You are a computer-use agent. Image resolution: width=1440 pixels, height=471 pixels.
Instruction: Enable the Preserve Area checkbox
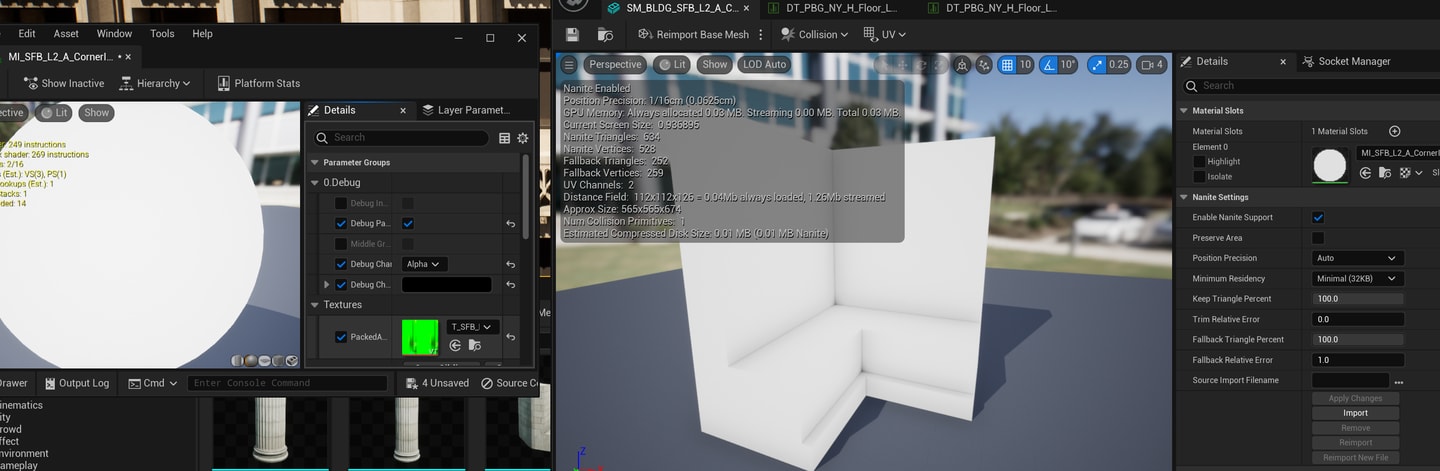[1318, 238]
